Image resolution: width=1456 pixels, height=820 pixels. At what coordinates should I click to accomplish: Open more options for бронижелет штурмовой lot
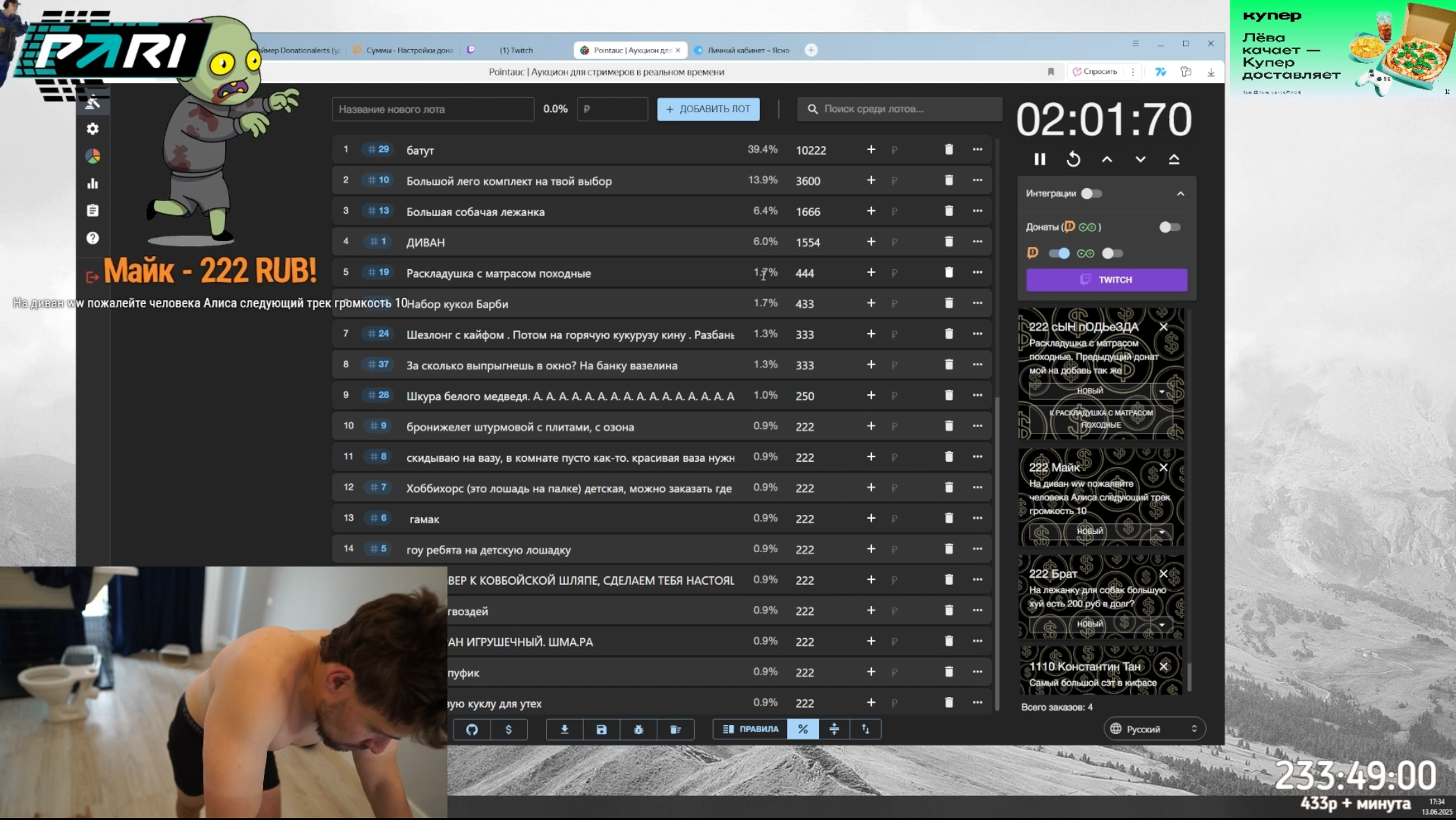(977, 426)
